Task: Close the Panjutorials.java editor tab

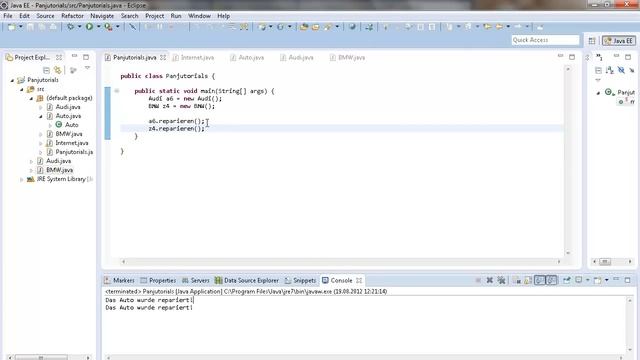Action: tap(163, 58)
